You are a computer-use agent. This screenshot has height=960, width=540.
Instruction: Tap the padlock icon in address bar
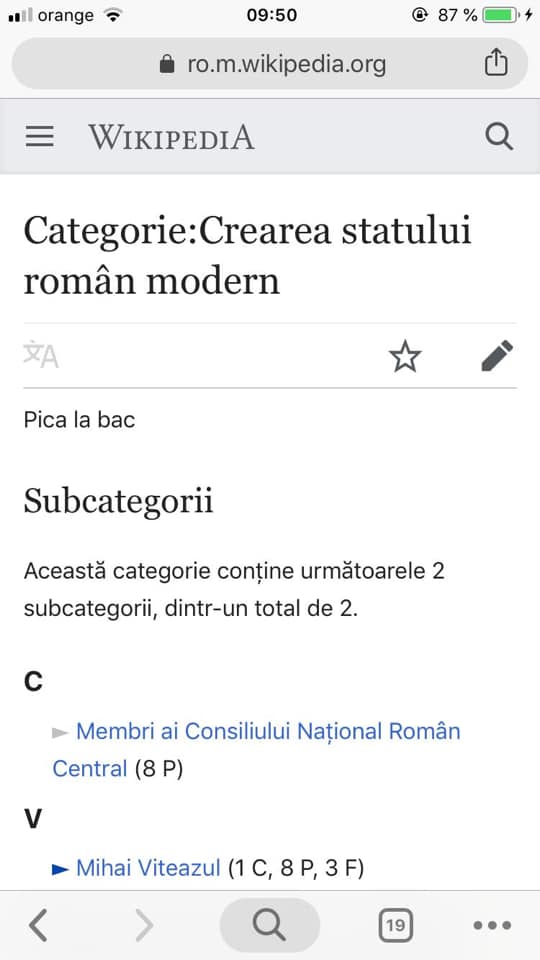(167, 64)
